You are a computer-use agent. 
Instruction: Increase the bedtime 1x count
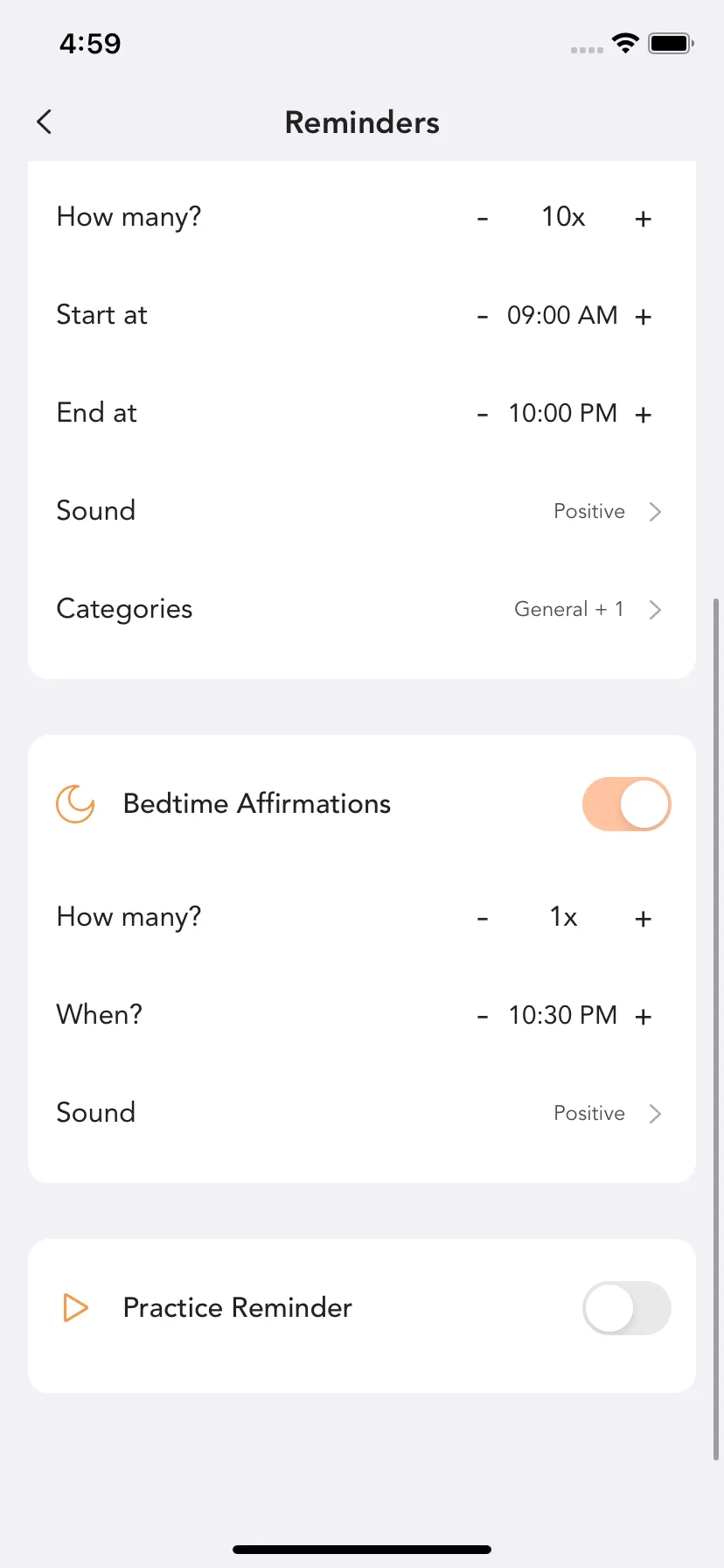(x=644, y=918)
